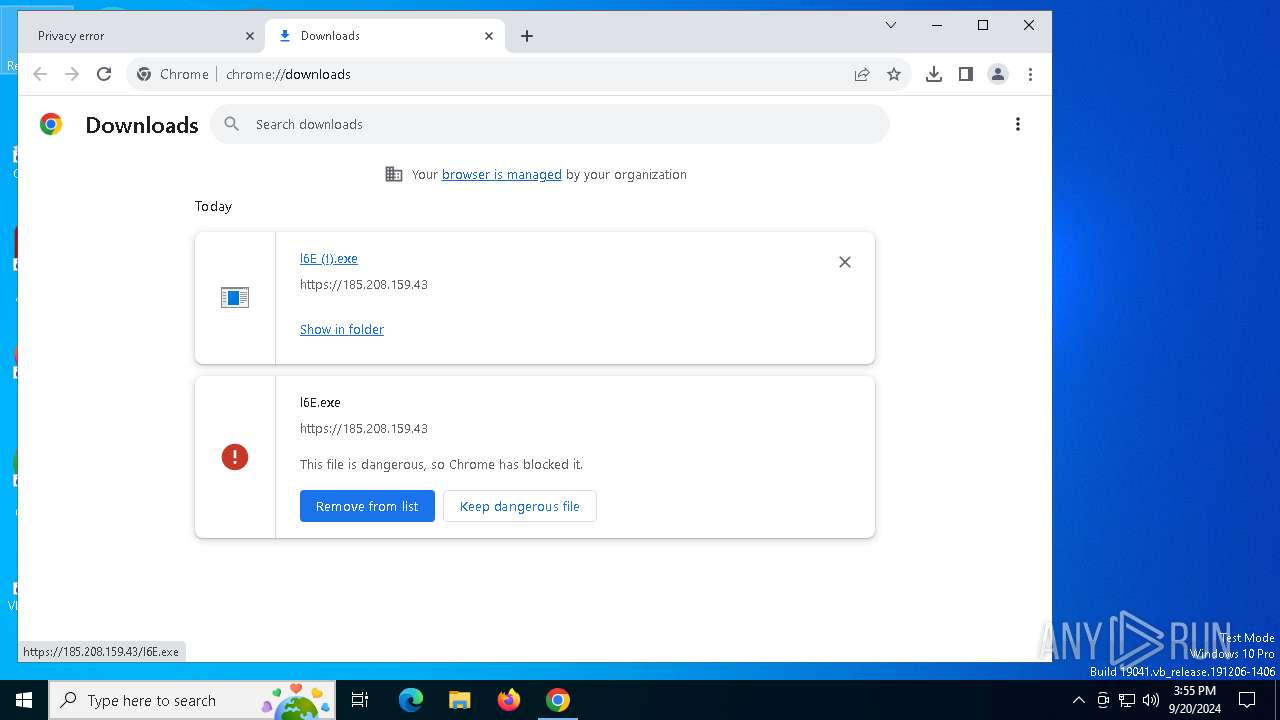Open the toolbar downloads icon

tap(934, 74)
